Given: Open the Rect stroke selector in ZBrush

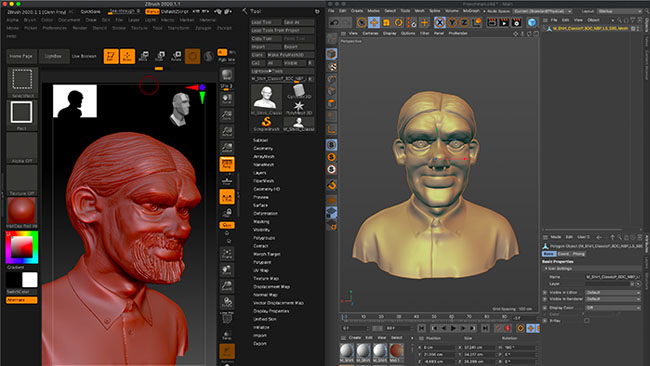Looking at the screenshot, I should (x=22, y=114).
